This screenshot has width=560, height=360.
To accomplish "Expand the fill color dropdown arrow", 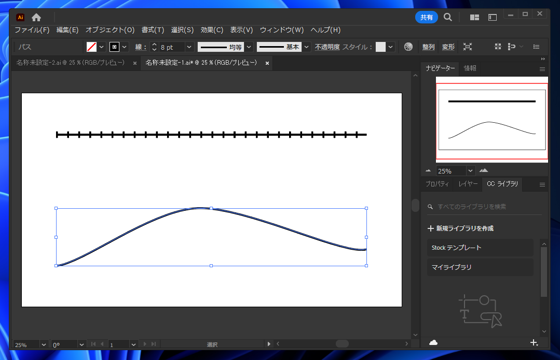I will [x=101, y=47].
